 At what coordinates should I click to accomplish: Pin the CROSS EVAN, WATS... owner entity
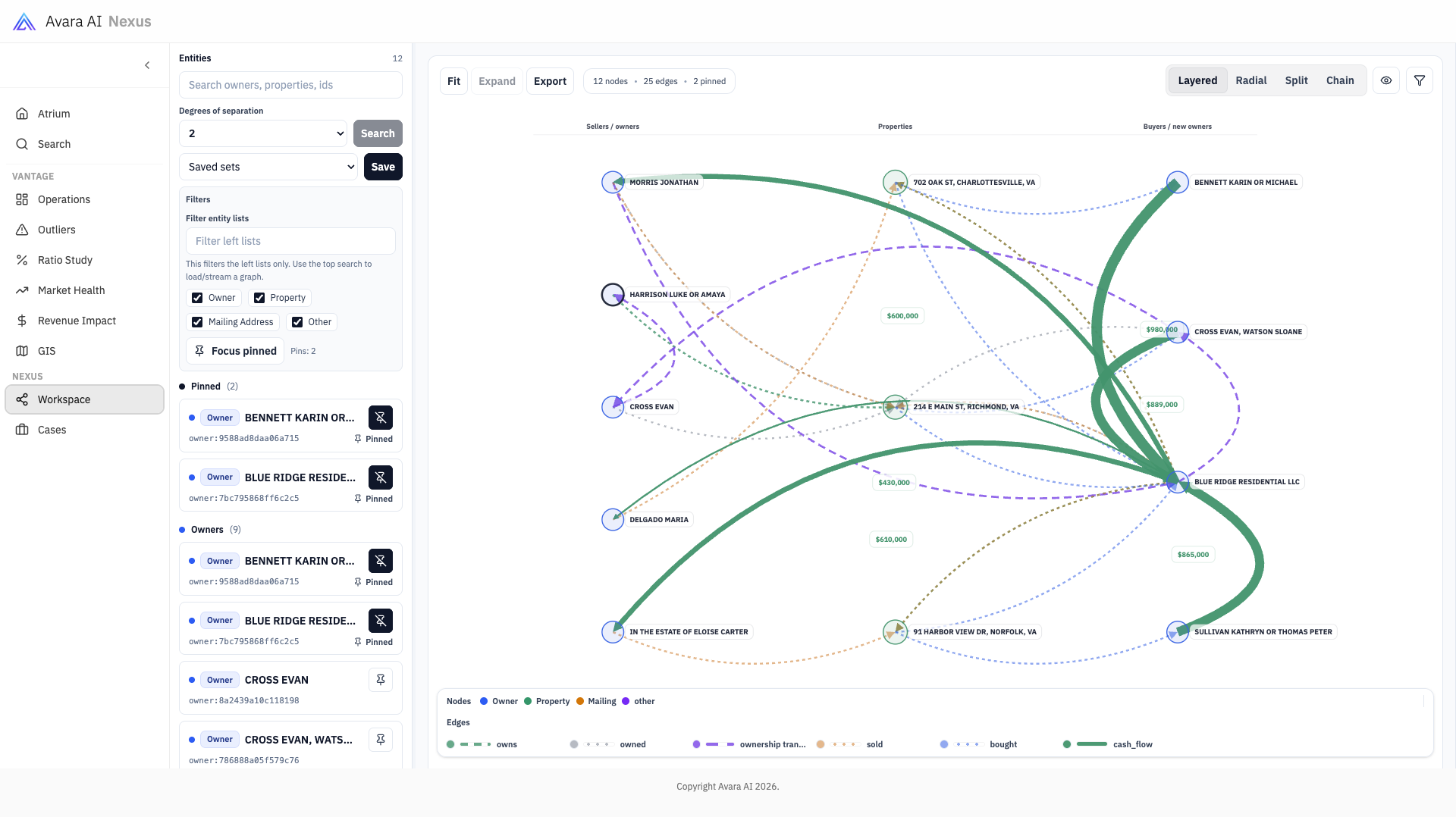coord(380,740)
